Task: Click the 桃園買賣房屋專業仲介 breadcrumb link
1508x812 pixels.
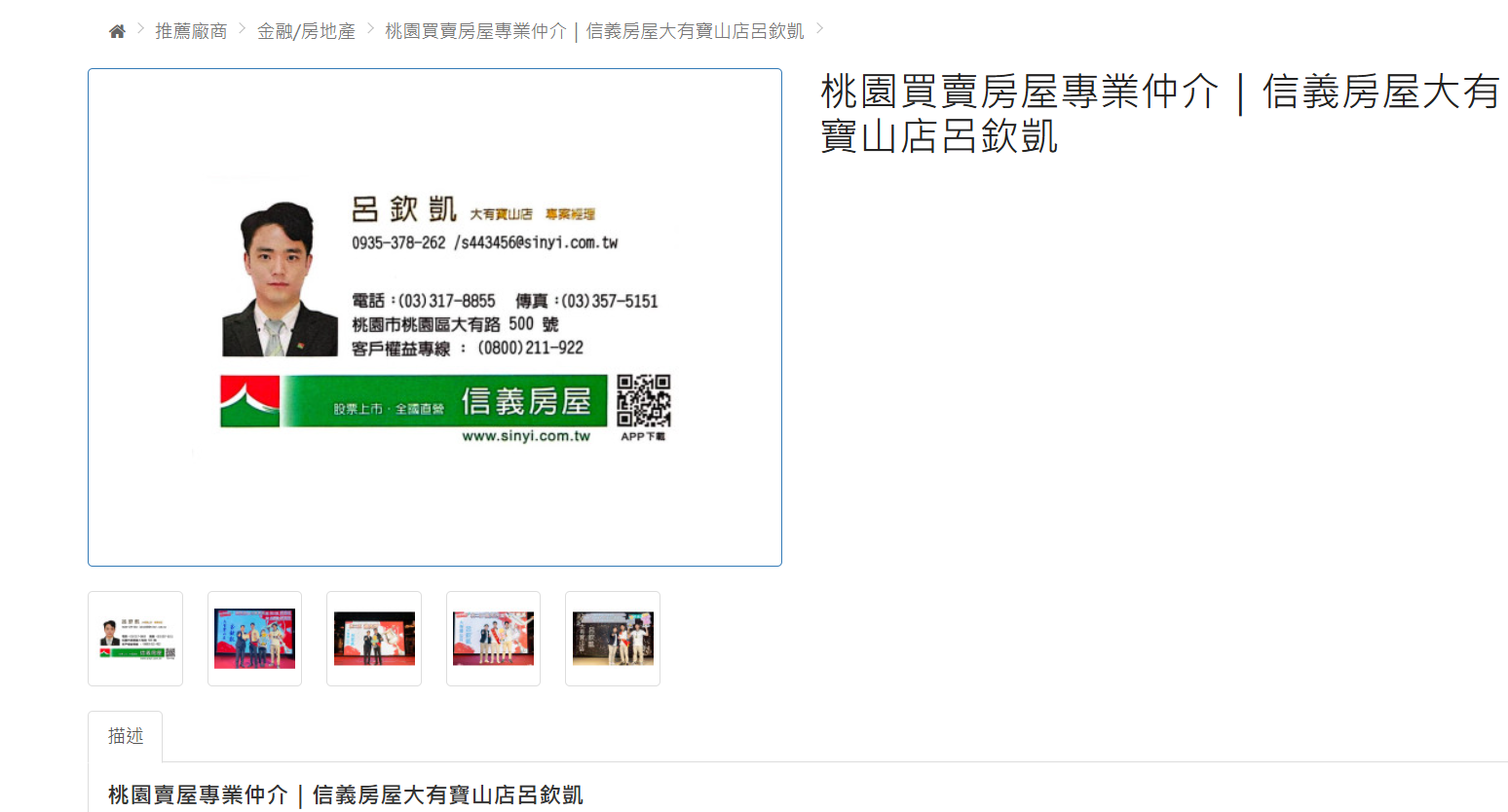Action: click(x=594, y=31)
